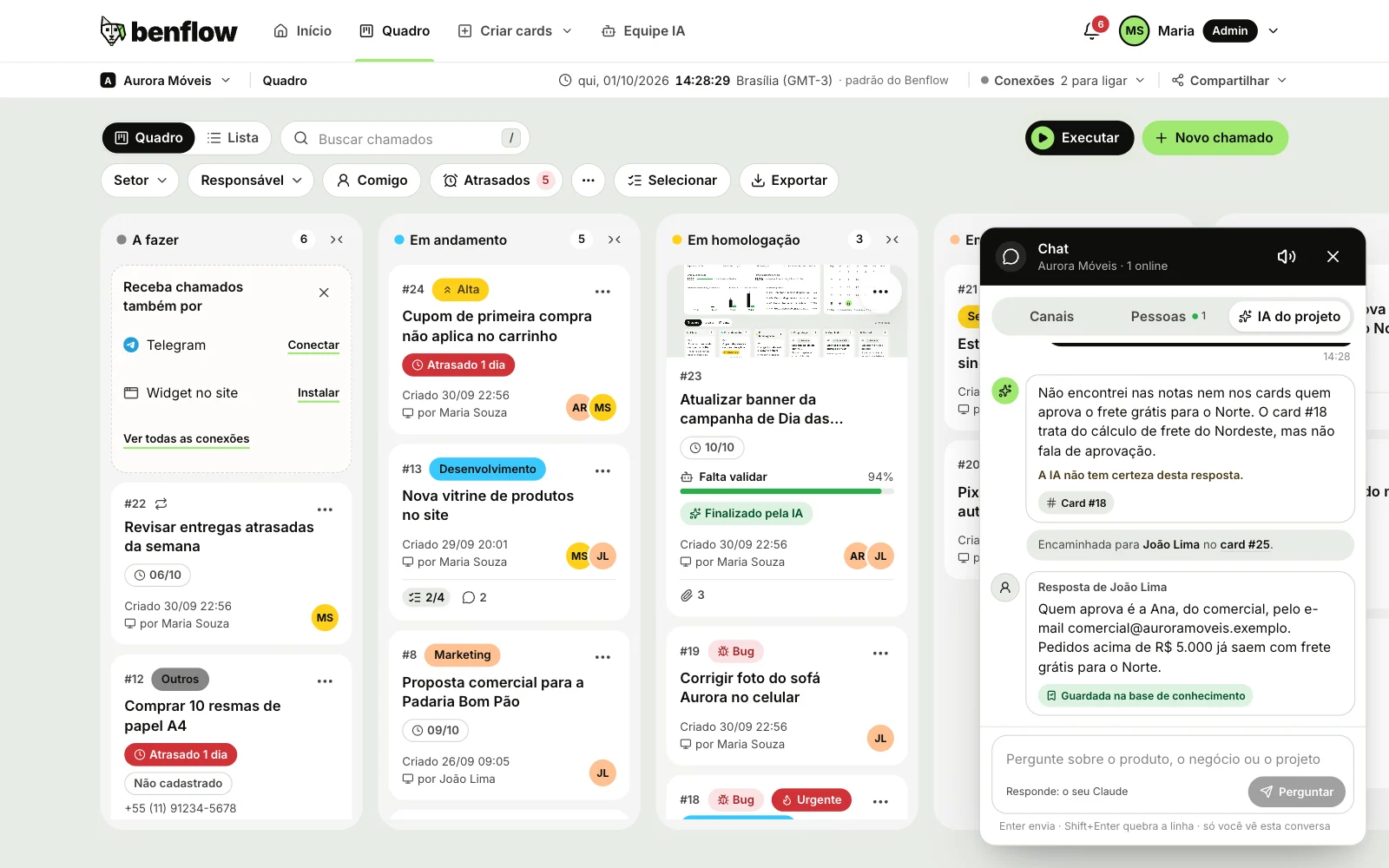1389x868 pixels.
Task: Open attachments count on card #23
Action: pyautogui.click(x=693, y=595)
